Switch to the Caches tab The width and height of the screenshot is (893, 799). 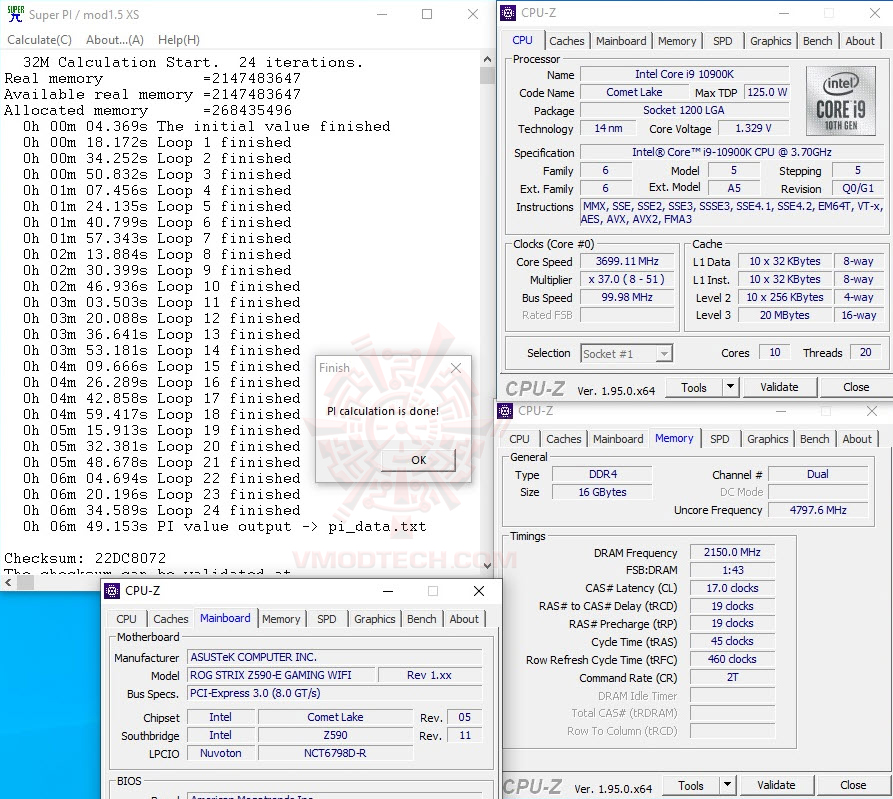click(x=567, y=41)
